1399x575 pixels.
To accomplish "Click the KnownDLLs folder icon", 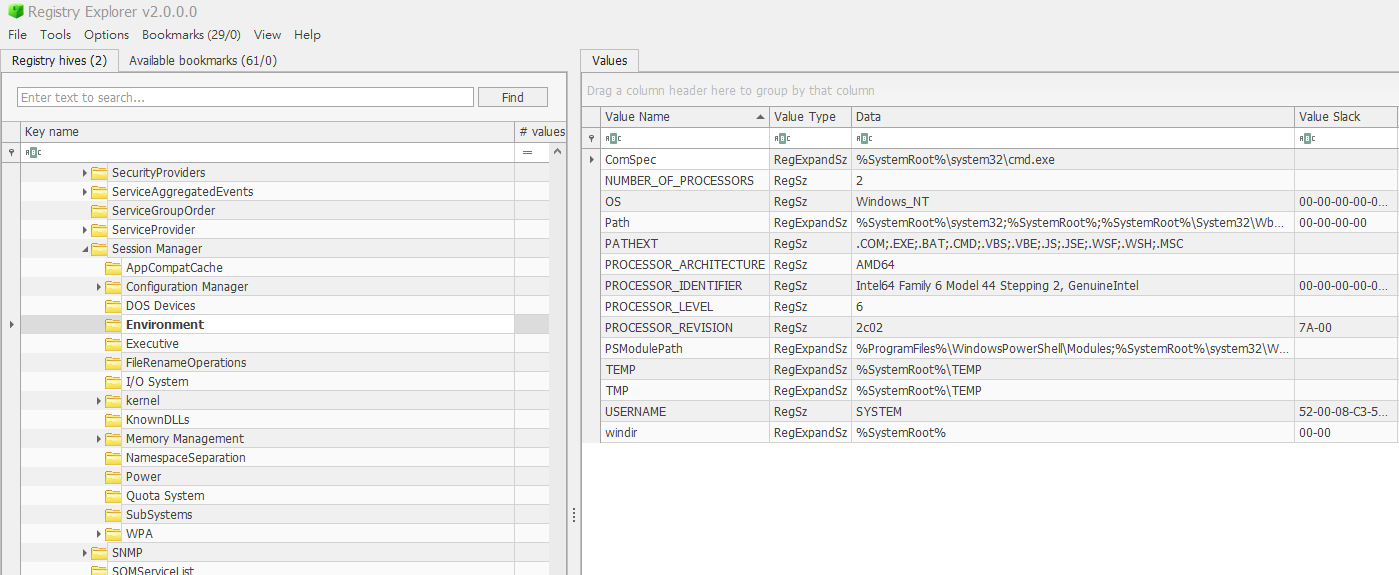I will (x=113, y=420).
